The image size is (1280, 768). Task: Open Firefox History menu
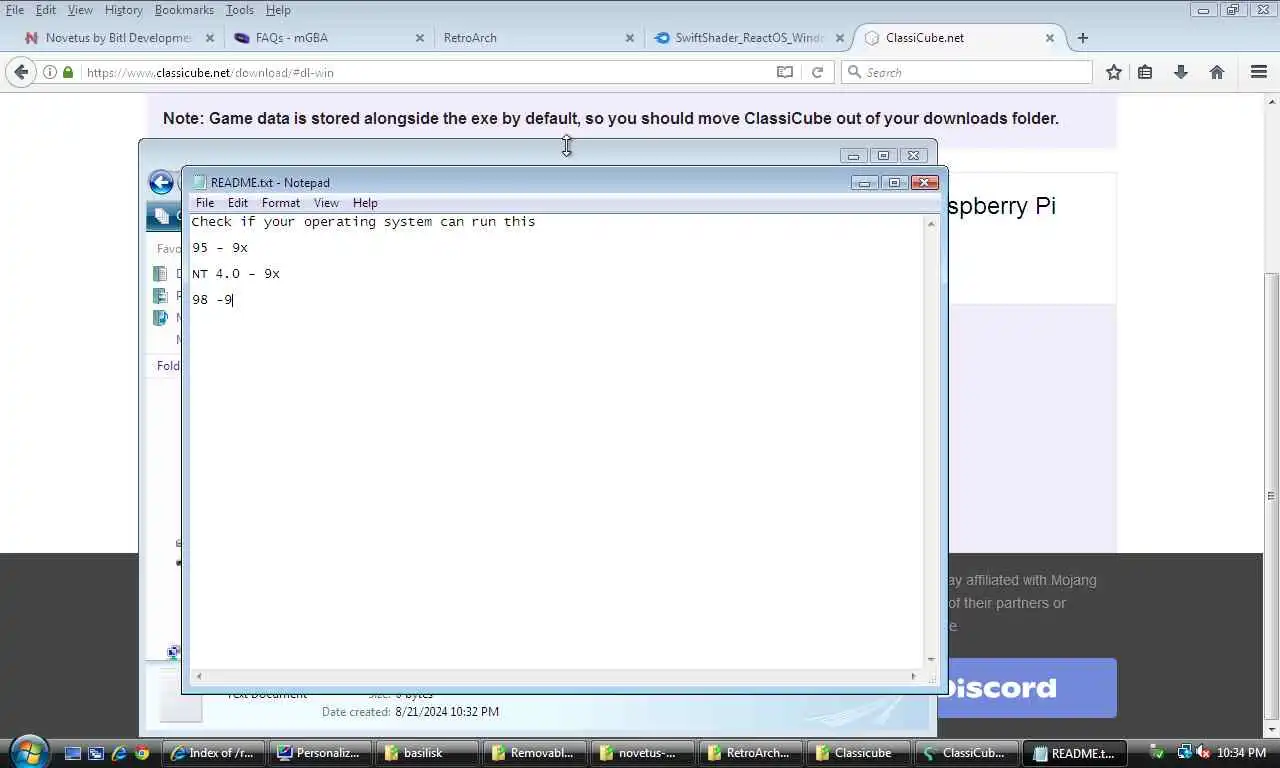pyautogui.click(x=123, y=10)
